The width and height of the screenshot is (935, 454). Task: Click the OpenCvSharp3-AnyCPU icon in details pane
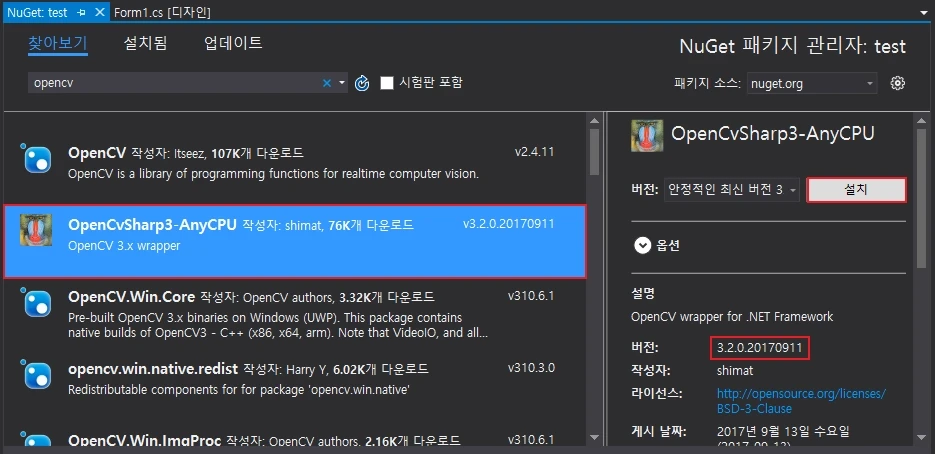(x=647, y=134)
